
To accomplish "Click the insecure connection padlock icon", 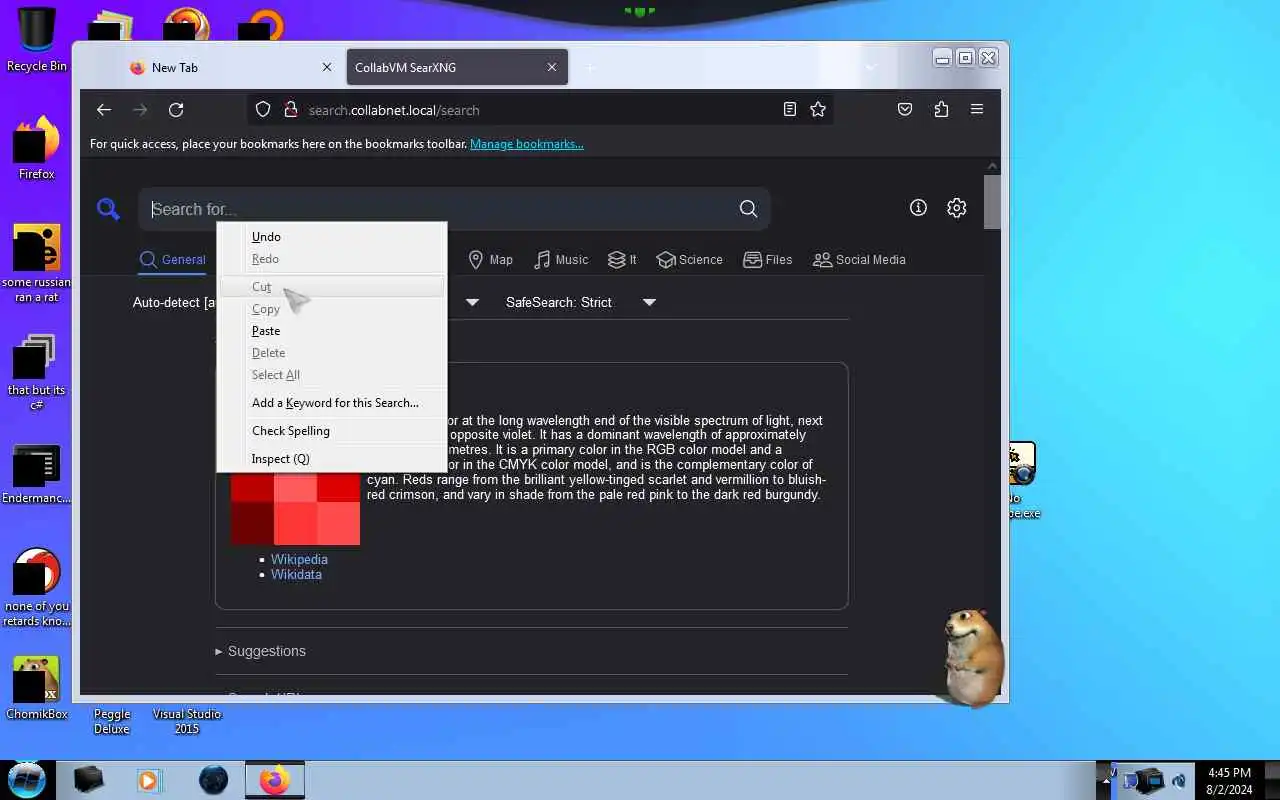I will coord(291,110).
